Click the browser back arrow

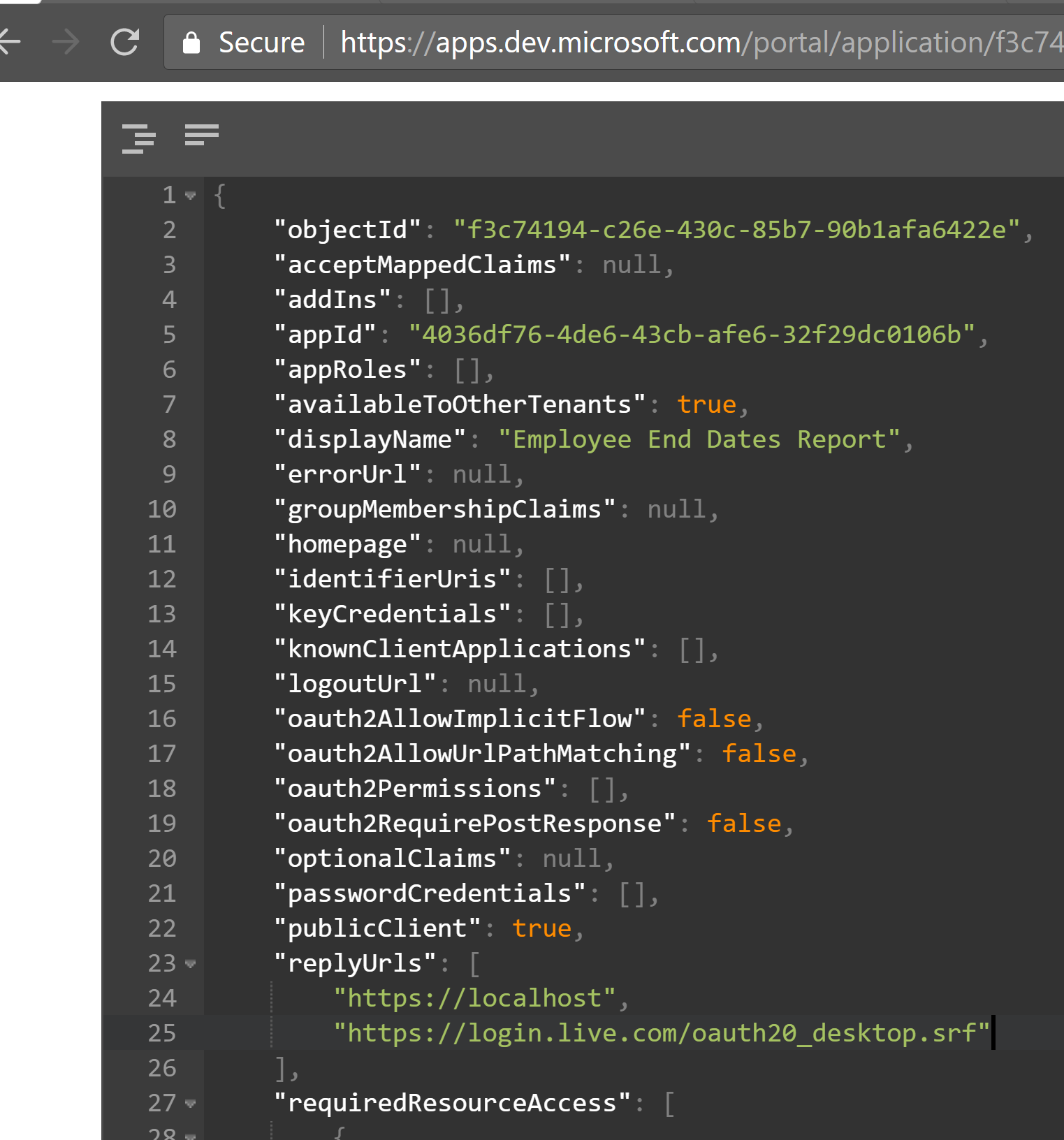coord(10,43)
